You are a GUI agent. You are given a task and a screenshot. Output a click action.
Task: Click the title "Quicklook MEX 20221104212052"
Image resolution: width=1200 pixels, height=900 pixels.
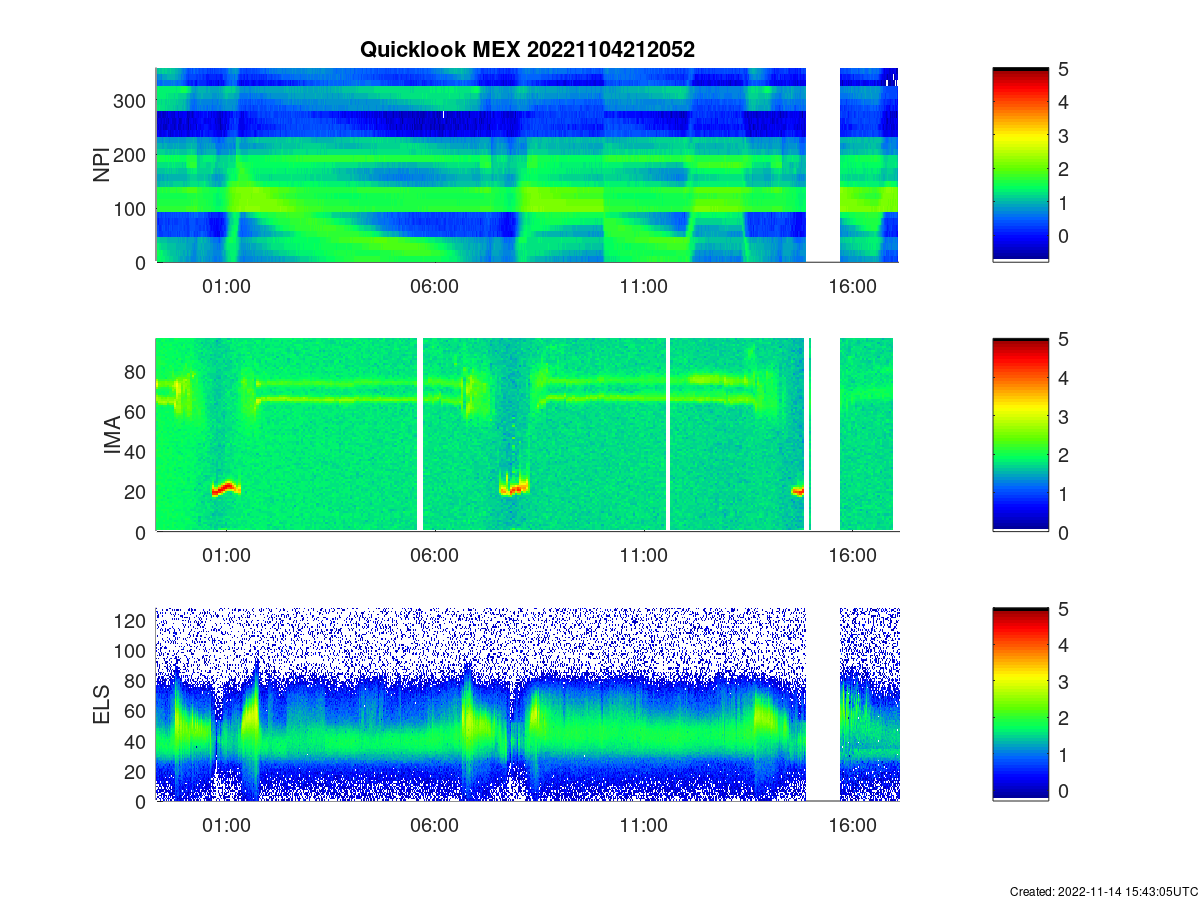click(527, 49)
